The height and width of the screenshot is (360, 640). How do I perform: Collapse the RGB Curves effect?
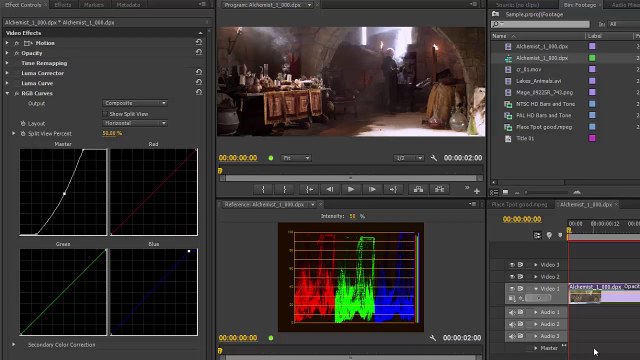(7, 93)
